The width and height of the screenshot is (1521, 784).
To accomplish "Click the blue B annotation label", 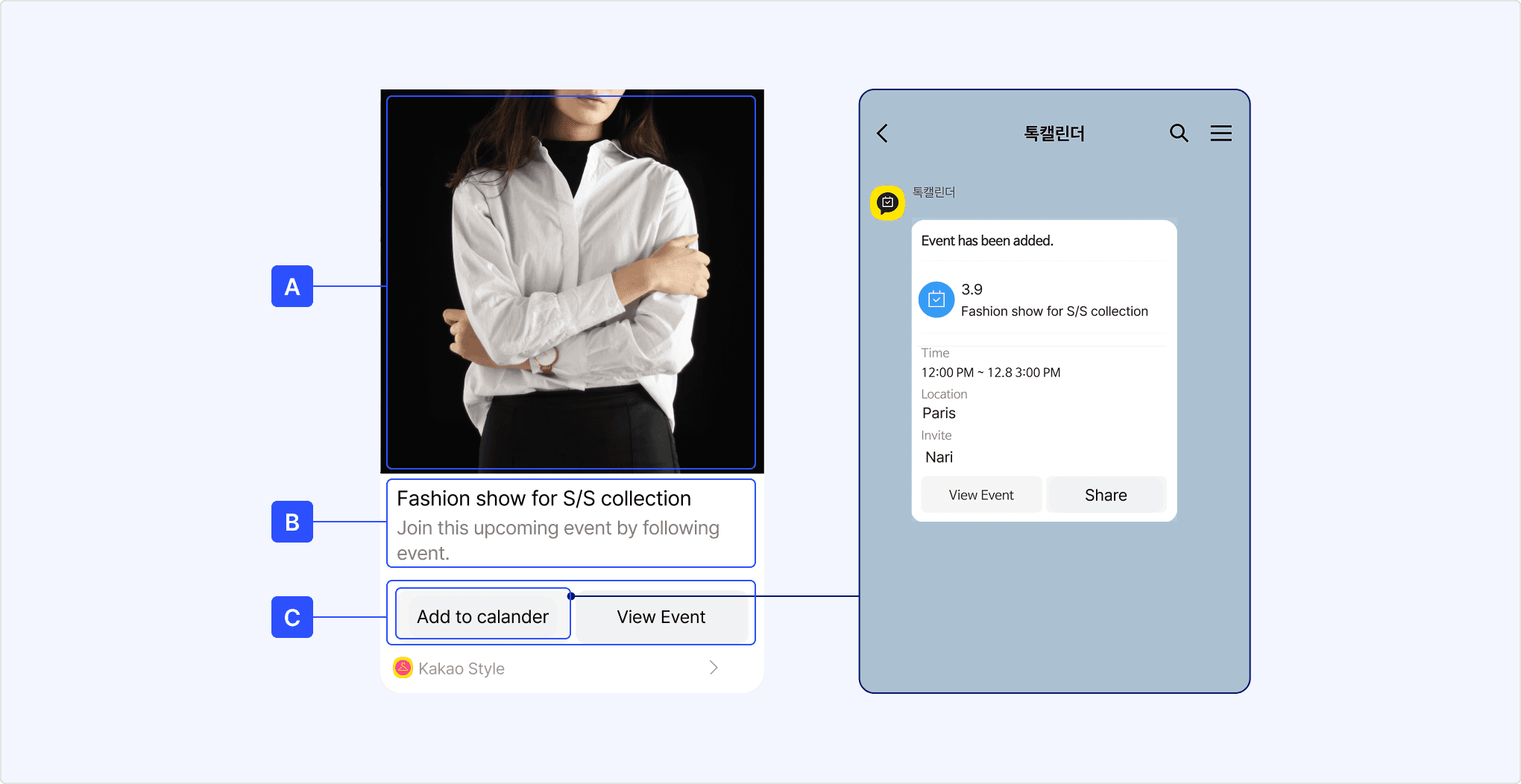I will (x=292, y=522).
